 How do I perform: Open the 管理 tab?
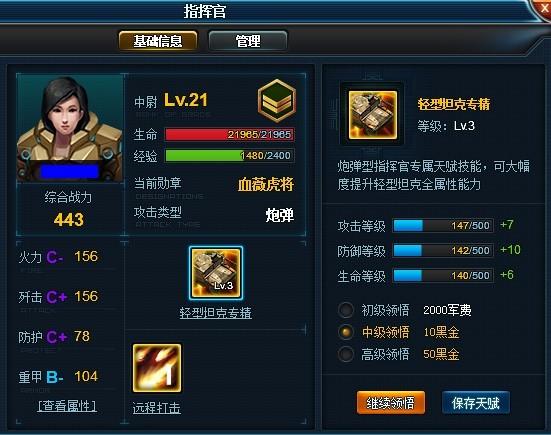pos(248,41)
